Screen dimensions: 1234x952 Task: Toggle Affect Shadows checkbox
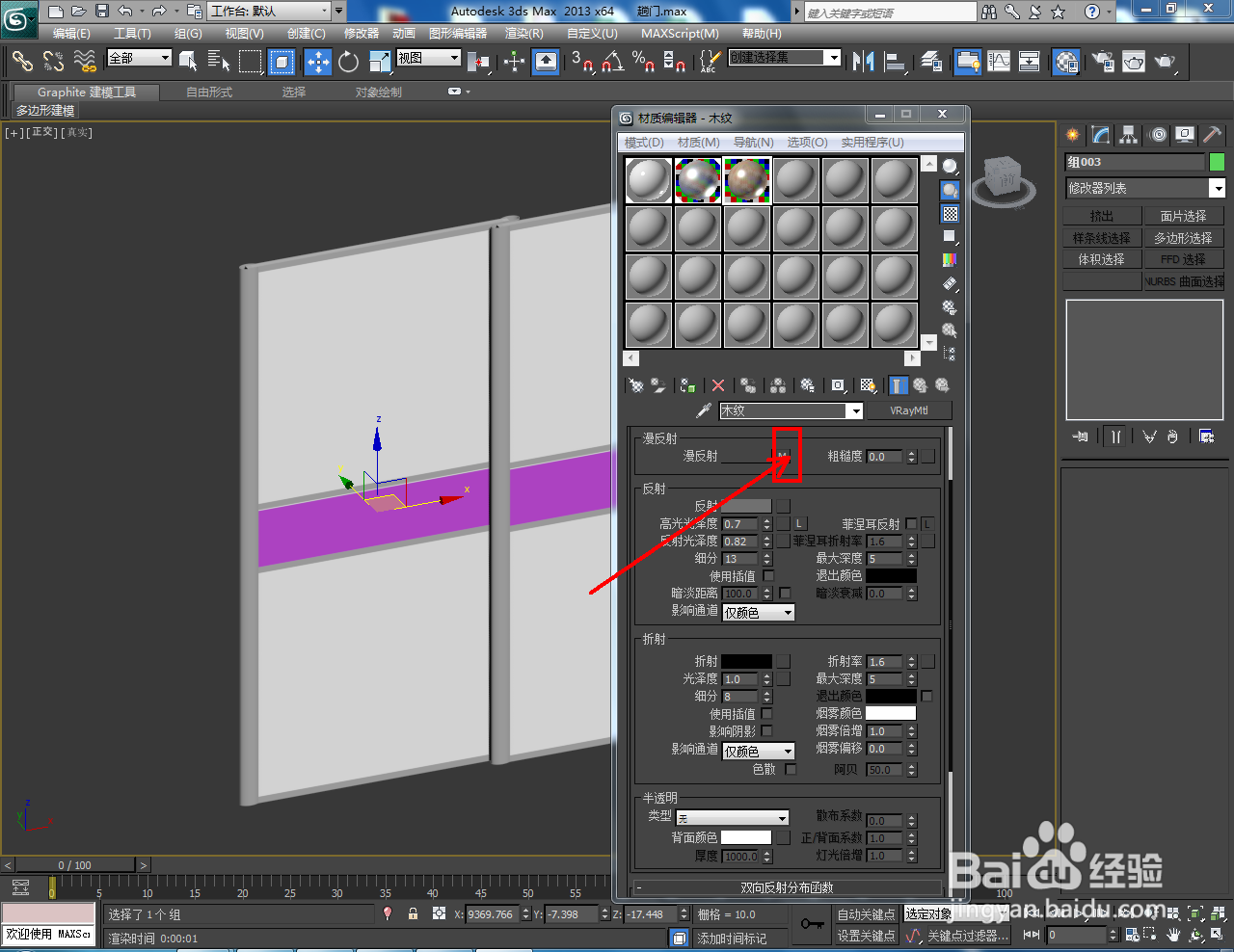pos(766,731)
